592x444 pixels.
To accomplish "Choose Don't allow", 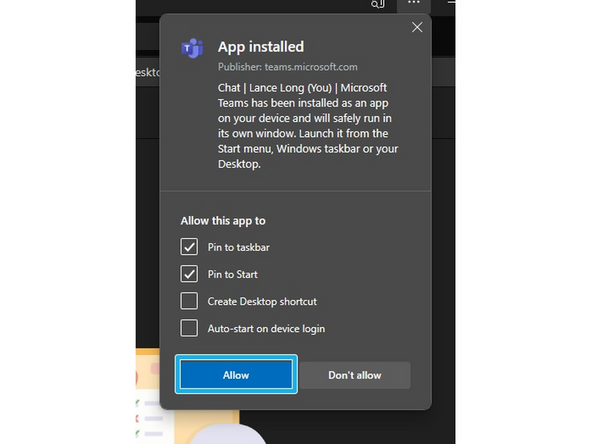I will point(355,375).
